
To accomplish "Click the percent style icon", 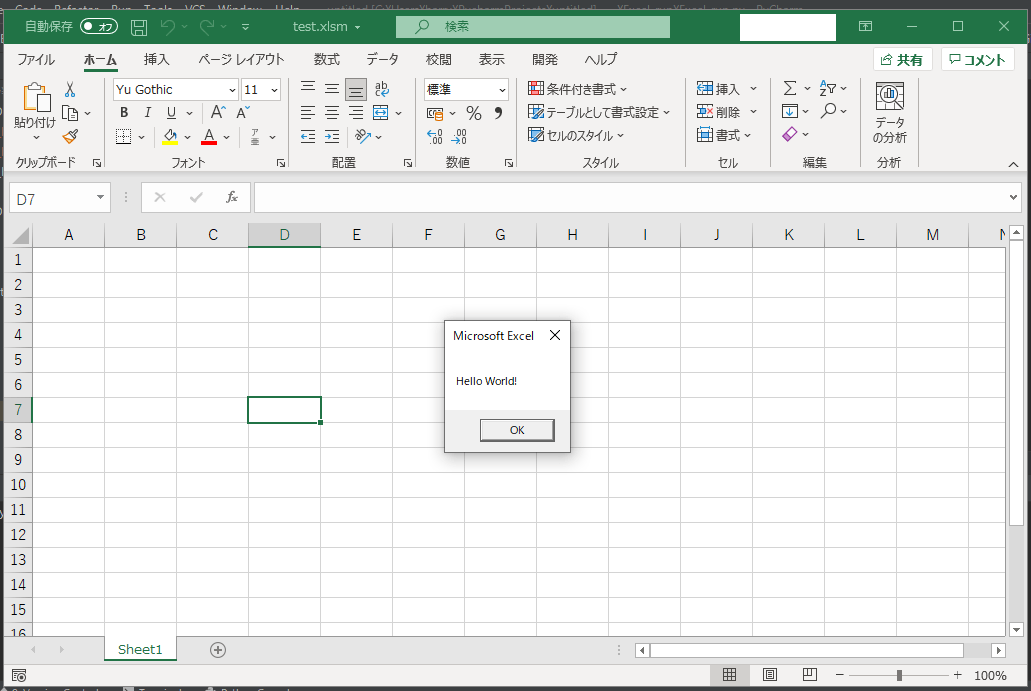I will tap(474, 113).
